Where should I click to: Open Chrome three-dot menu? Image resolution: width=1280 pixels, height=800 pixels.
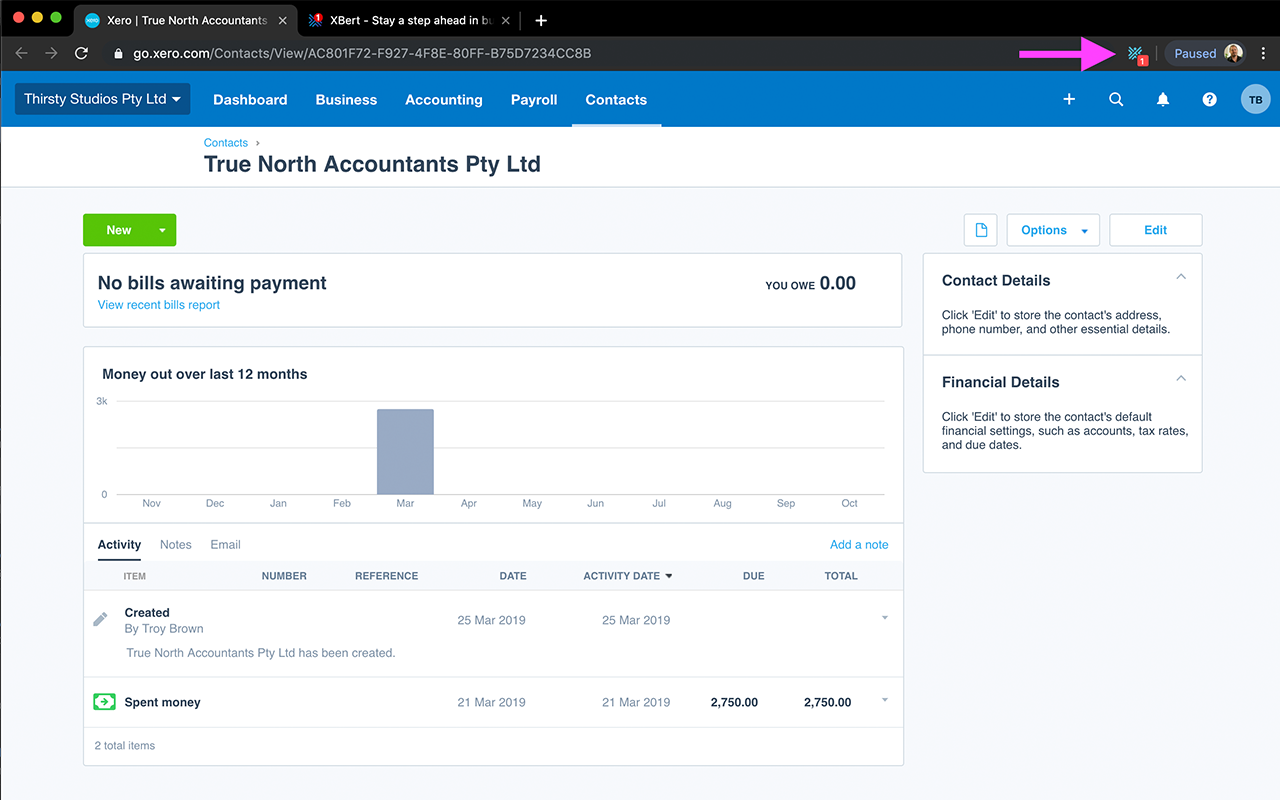click(x=1263, y=54)
